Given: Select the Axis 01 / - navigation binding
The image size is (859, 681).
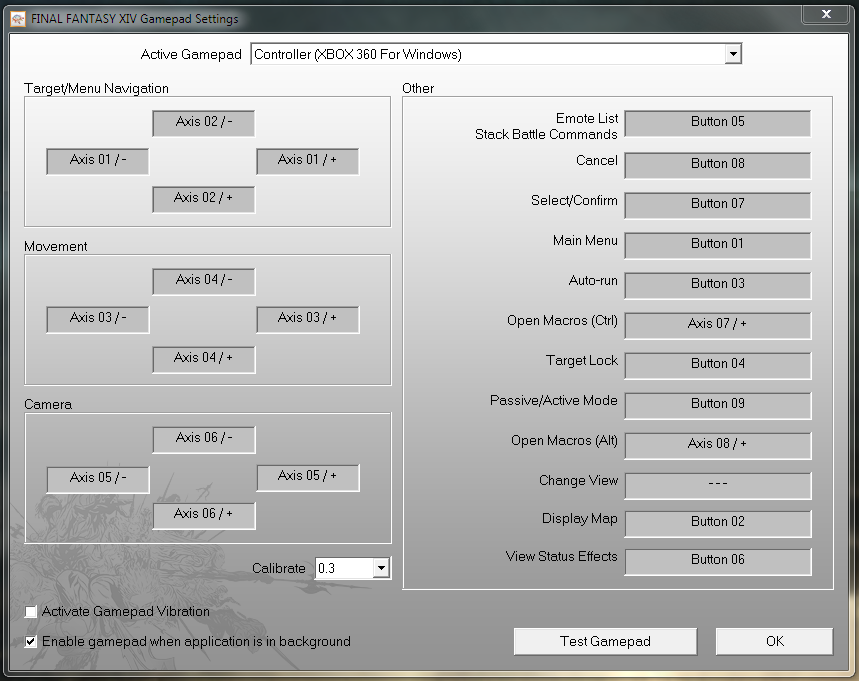Looking at the screenshot, I should pos(98,161).
